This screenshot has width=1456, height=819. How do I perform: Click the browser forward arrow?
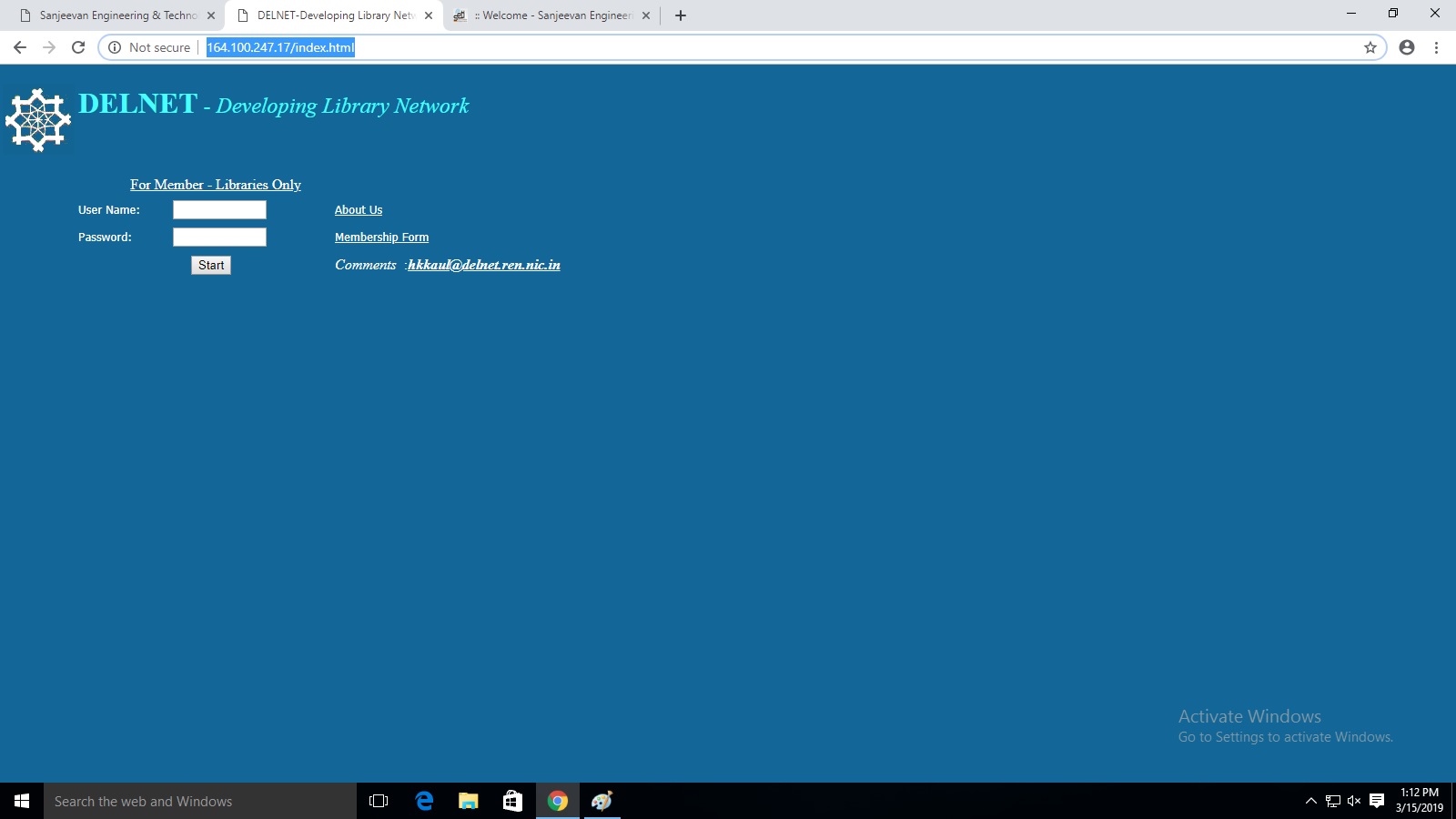[49, 47]
